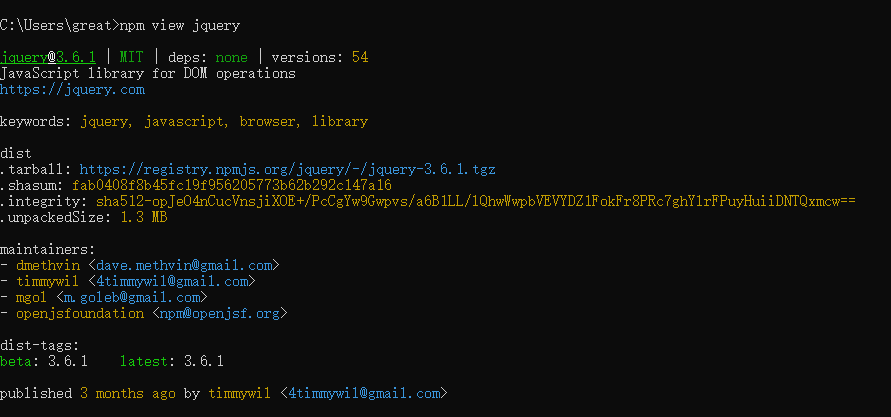891x417 pixels.
Task: Click the email on the published line
Action: click(x=364, y=393)
